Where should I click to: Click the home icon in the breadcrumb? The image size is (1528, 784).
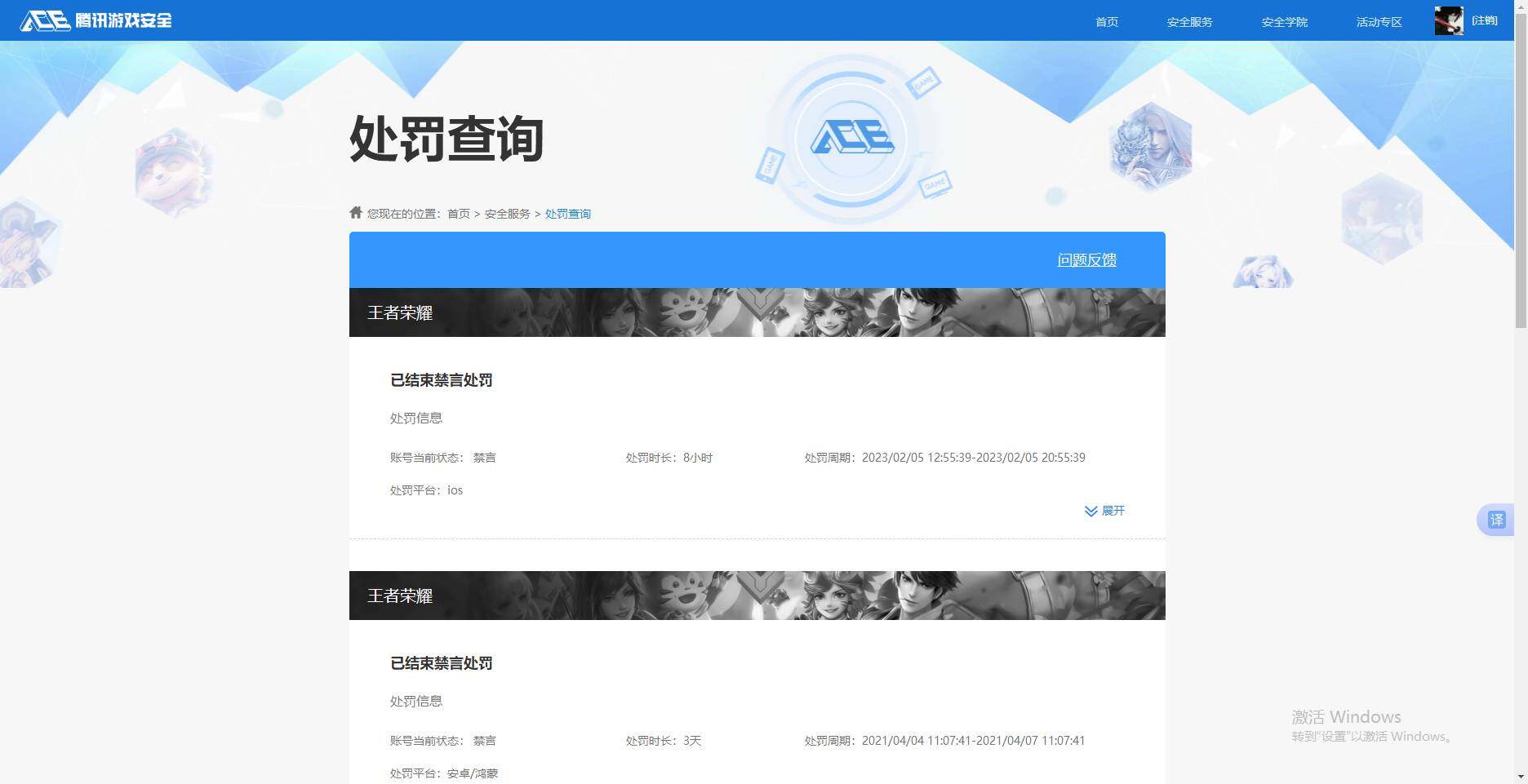click(x=355, y=211)
